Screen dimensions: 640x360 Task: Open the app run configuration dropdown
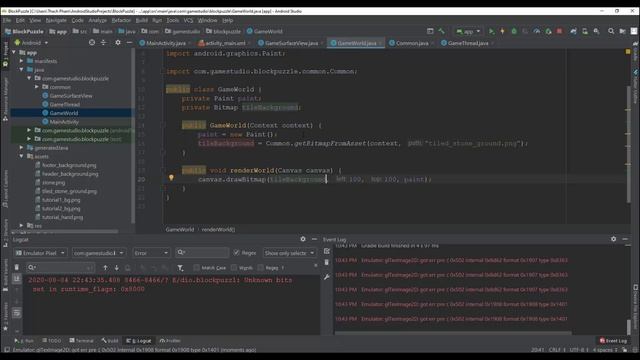click(468, 31)
